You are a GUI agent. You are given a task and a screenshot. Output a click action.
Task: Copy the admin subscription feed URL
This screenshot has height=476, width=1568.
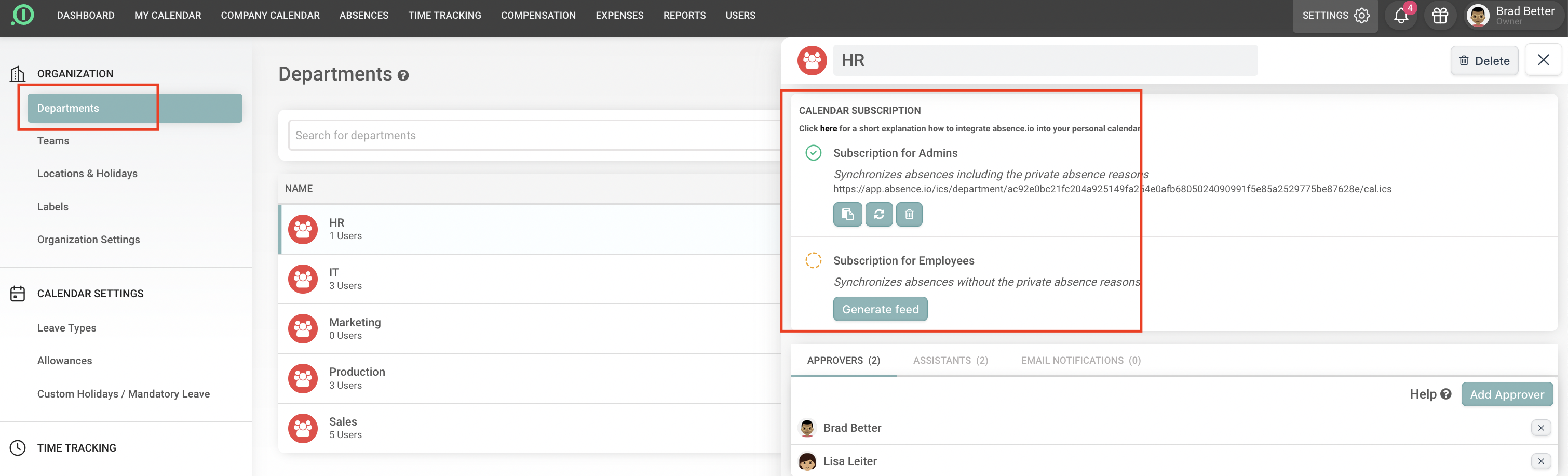[x=847, y=215]
